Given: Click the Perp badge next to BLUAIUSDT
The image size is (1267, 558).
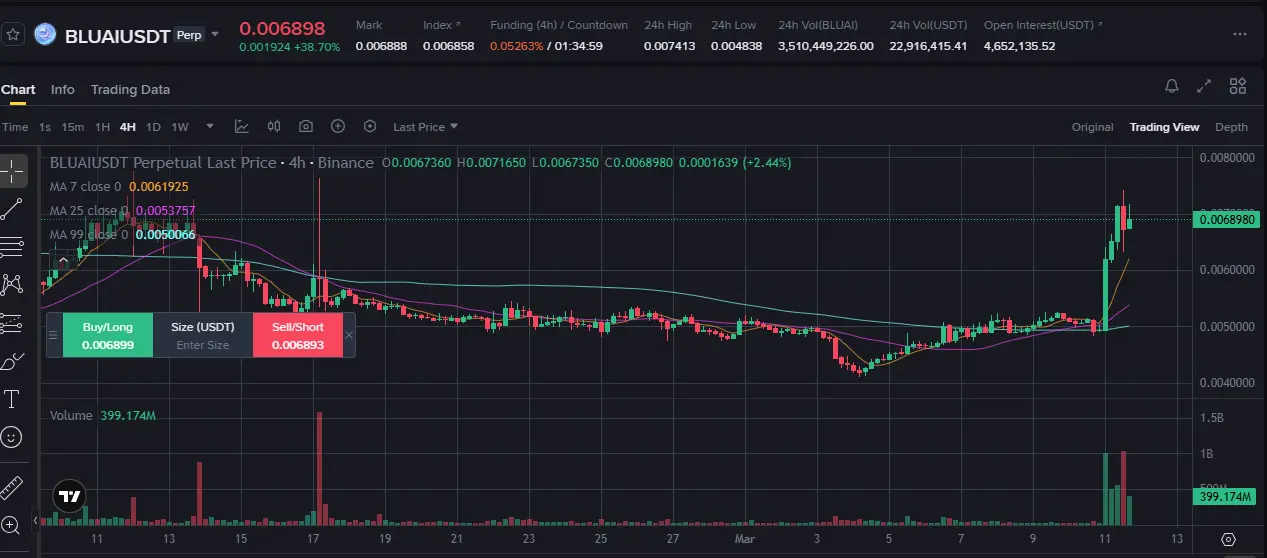Looking at the screenshot, I should point(189,35).
